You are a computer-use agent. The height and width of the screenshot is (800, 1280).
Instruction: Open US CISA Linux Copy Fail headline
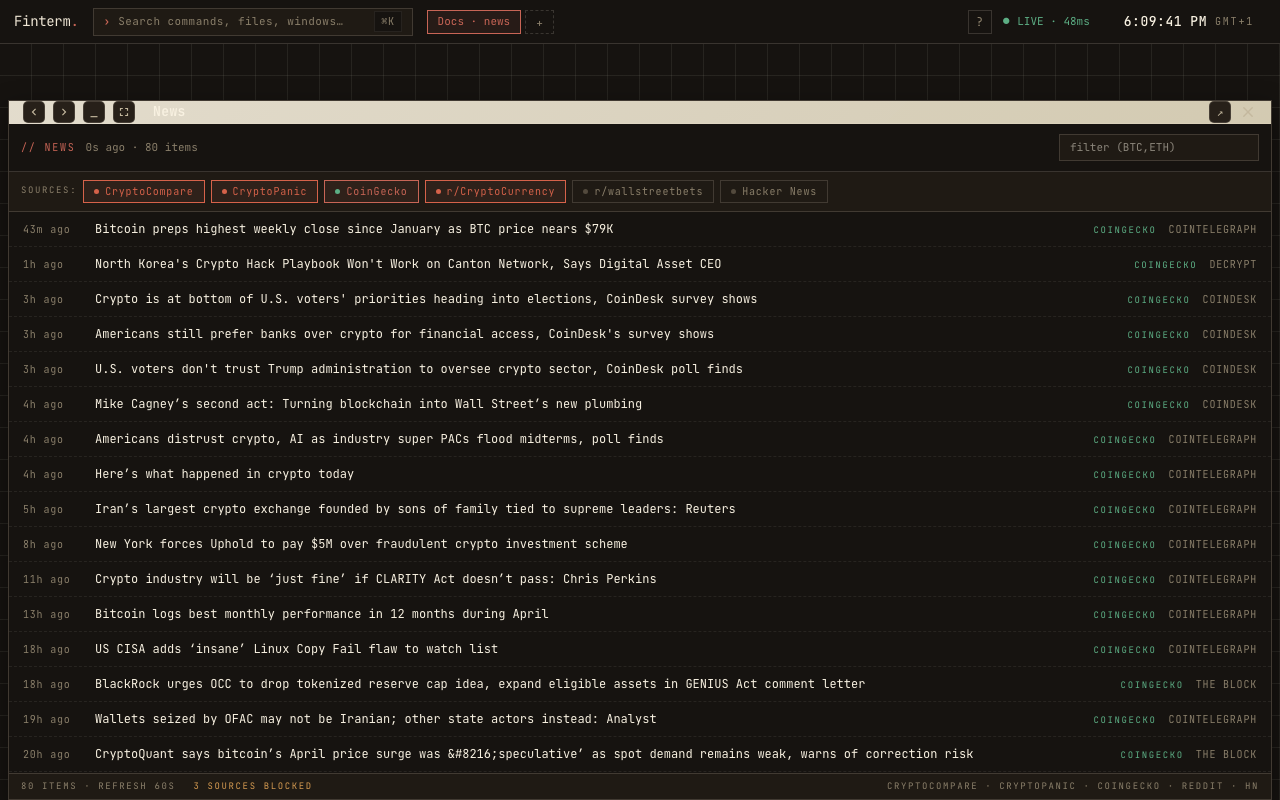click(x=297, y=650)
